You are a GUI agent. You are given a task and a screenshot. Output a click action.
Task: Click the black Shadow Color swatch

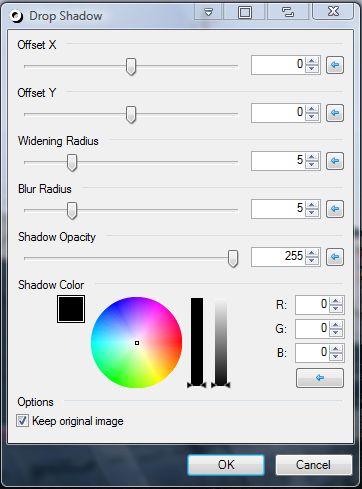pos(71,309)
